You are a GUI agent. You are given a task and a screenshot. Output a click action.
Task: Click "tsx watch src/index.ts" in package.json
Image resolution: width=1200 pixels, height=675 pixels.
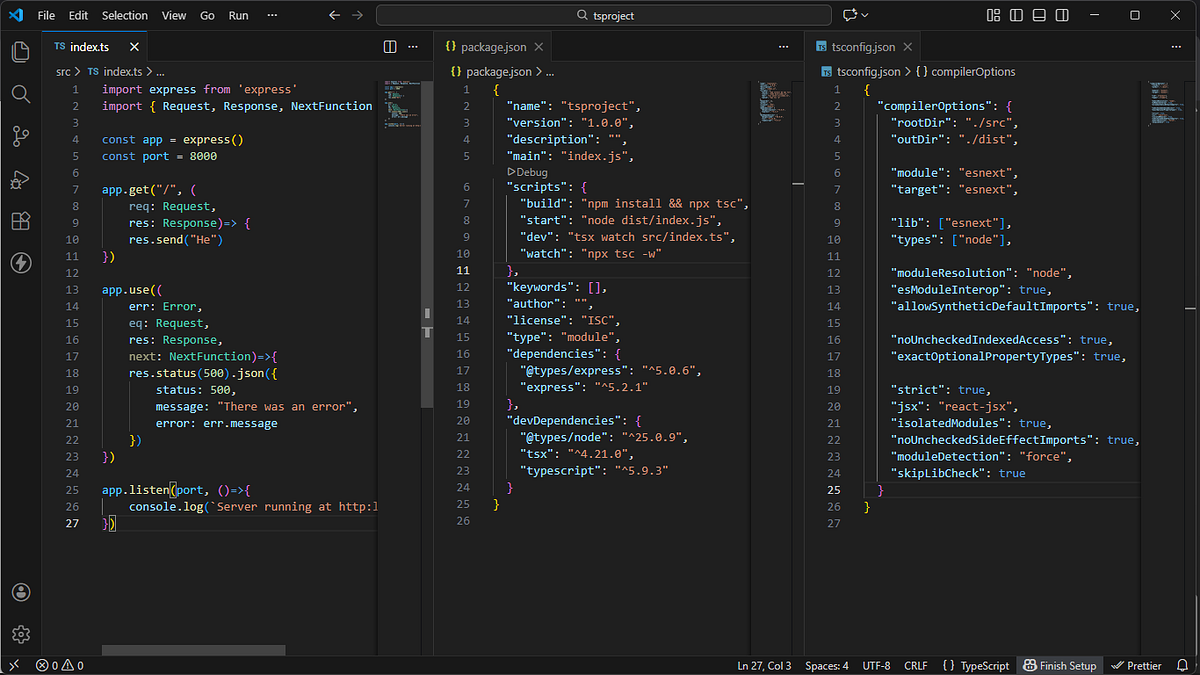click(651, 237)
